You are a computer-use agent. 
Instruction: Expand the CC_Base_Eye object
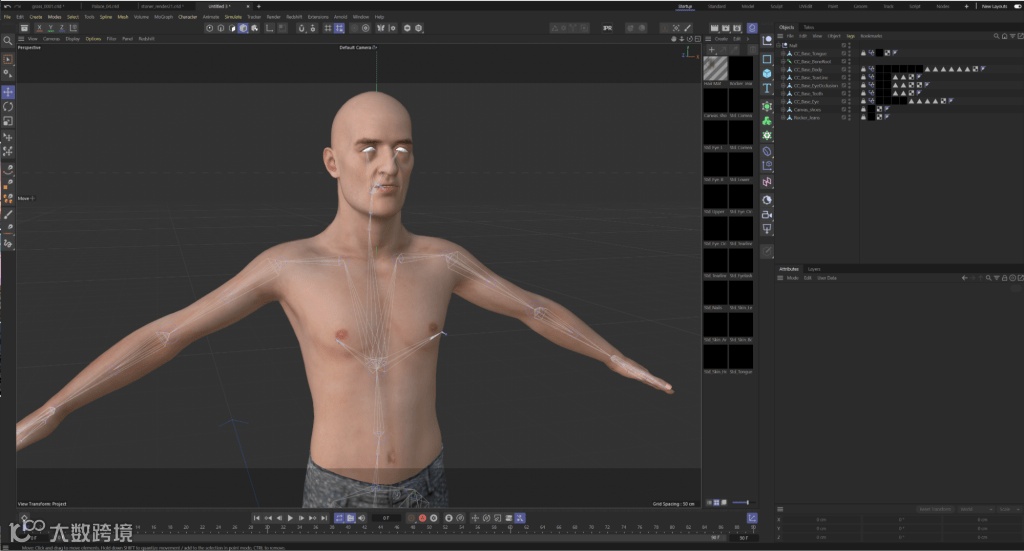783,101
